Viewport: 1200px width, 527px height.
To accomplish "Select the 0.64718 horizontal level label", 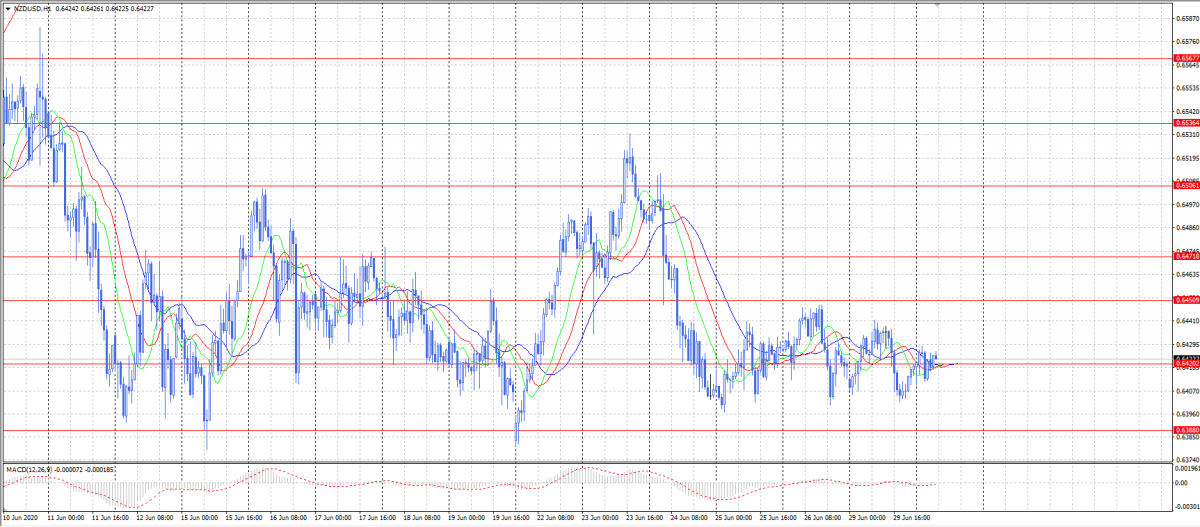I will pos(1186,256).
